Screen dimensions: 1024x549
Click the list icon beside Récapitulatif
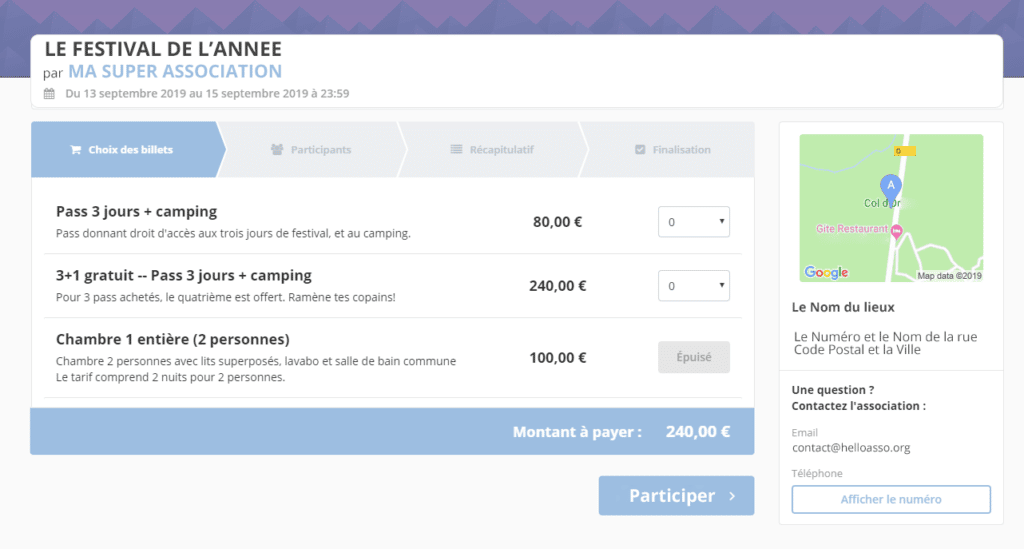tap(456, 149)
